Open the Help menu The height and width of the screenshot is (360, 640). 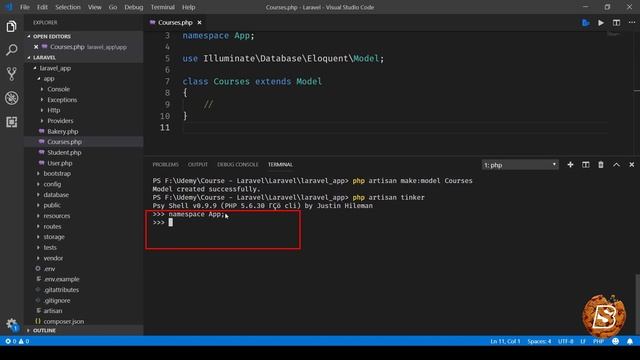(x=189, y=7)
